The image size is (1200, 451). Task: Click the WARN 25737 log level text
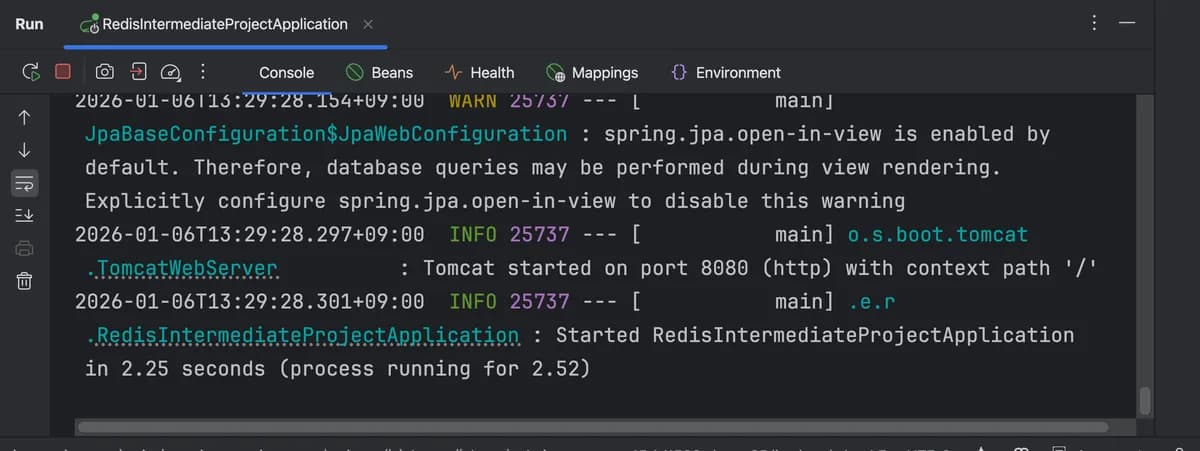click(509, 101)
